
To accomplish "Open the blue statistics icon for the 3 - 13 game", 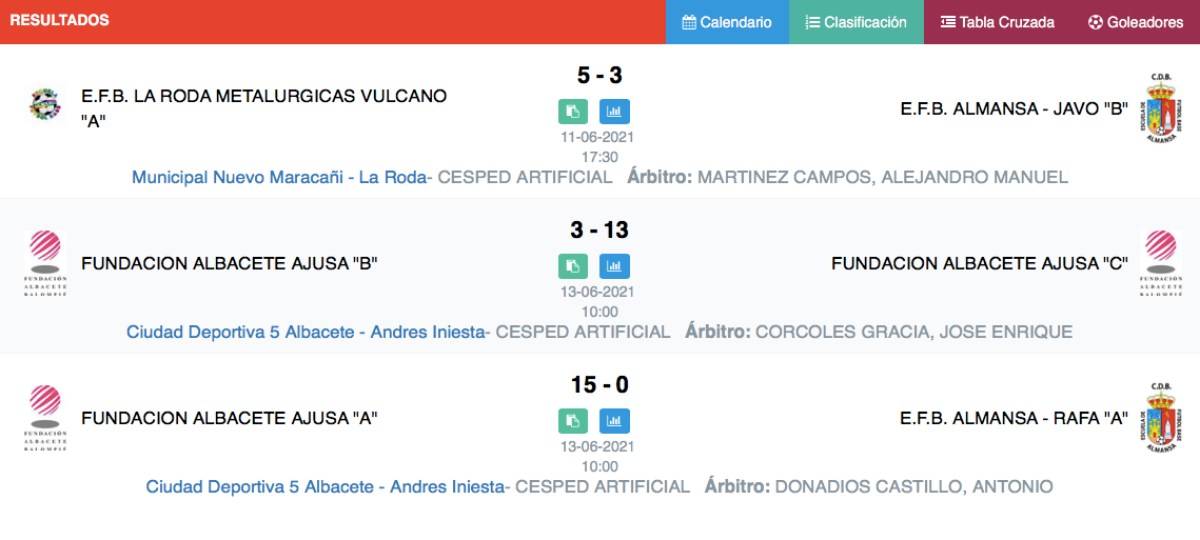I will coord(615,266).
